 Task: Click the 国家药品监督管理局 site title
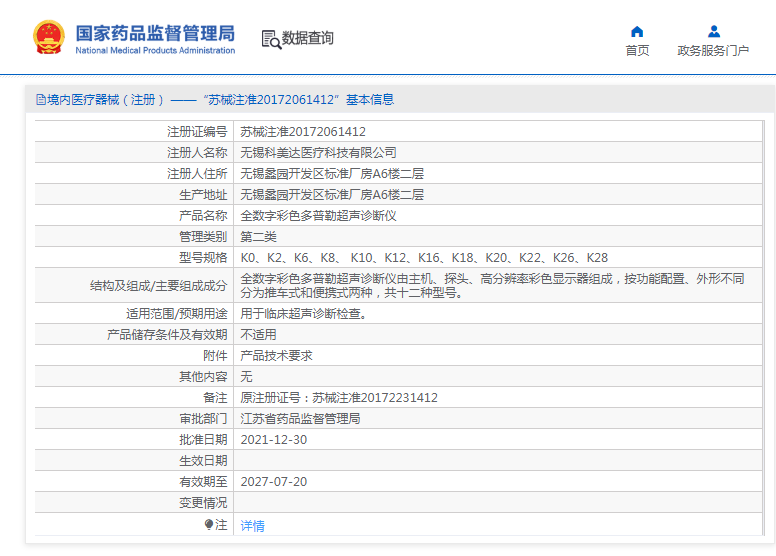coord(155,31)
